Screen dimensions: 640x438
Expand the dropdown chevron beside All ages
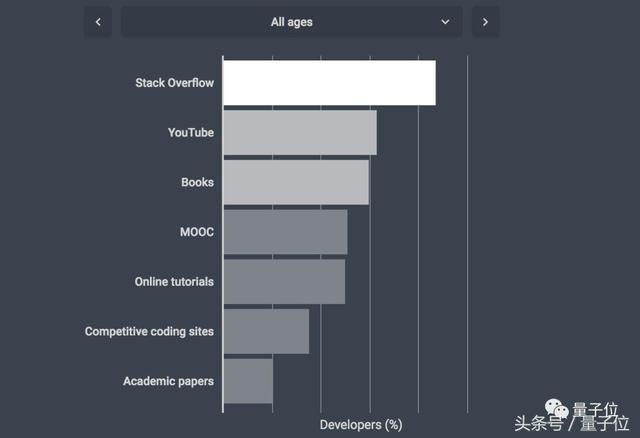(x=445, y=22)
